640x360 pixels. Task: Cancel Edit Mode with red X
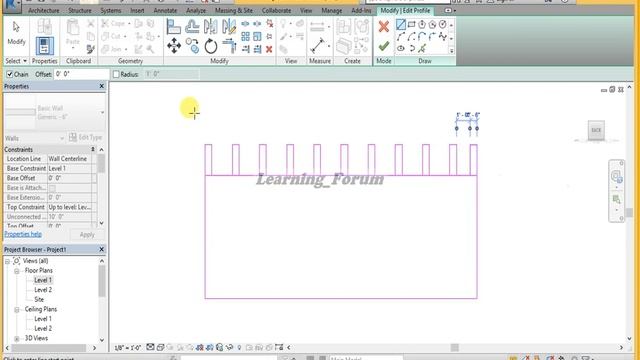pos(384,27)
